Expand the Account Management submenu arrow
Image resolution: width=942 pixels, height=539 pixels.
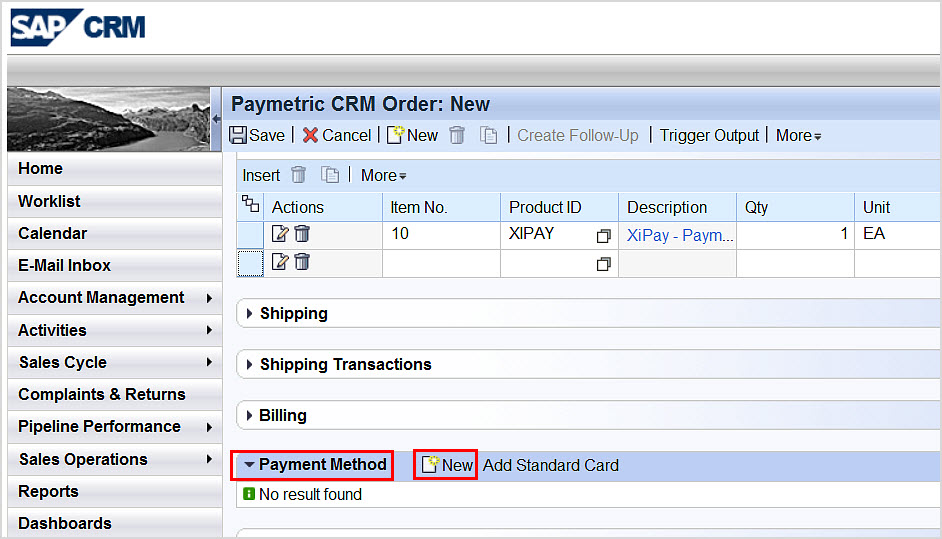[x=209, y=298]
